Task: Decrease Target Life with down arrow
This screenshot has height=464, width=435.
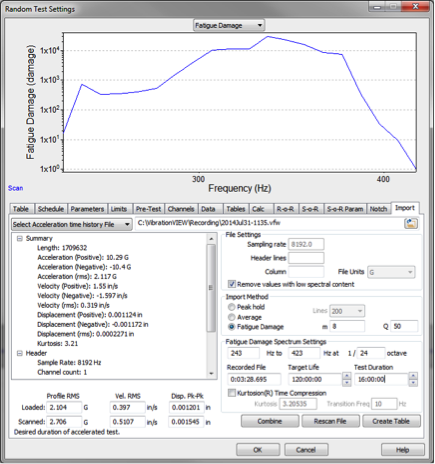Action: 347,383
